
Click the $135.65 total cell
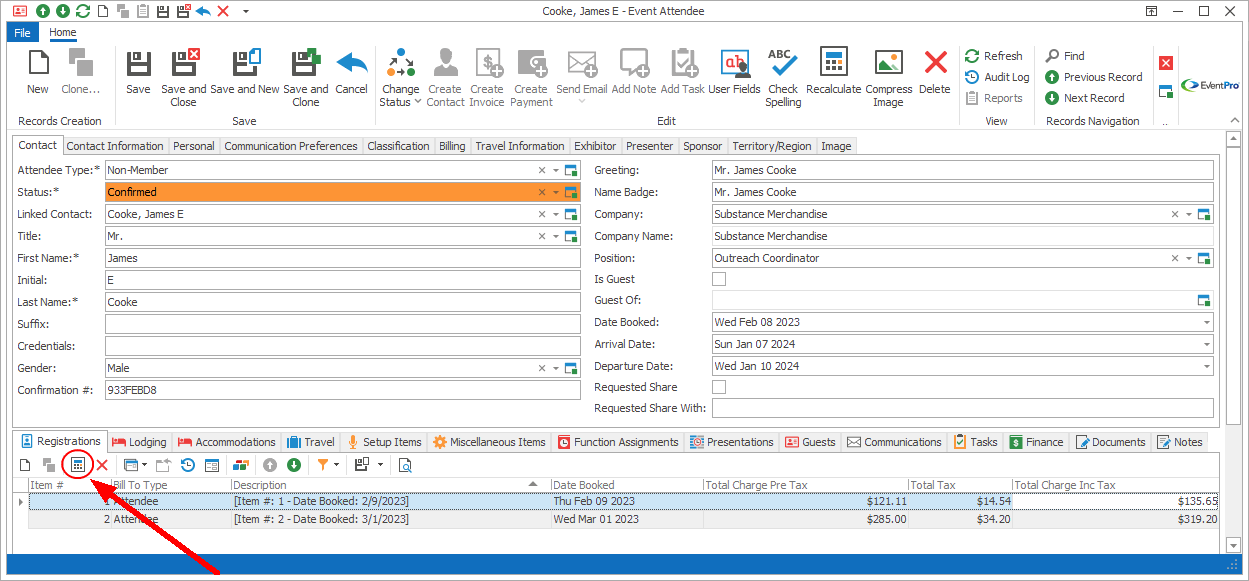tap(1115, 501)
